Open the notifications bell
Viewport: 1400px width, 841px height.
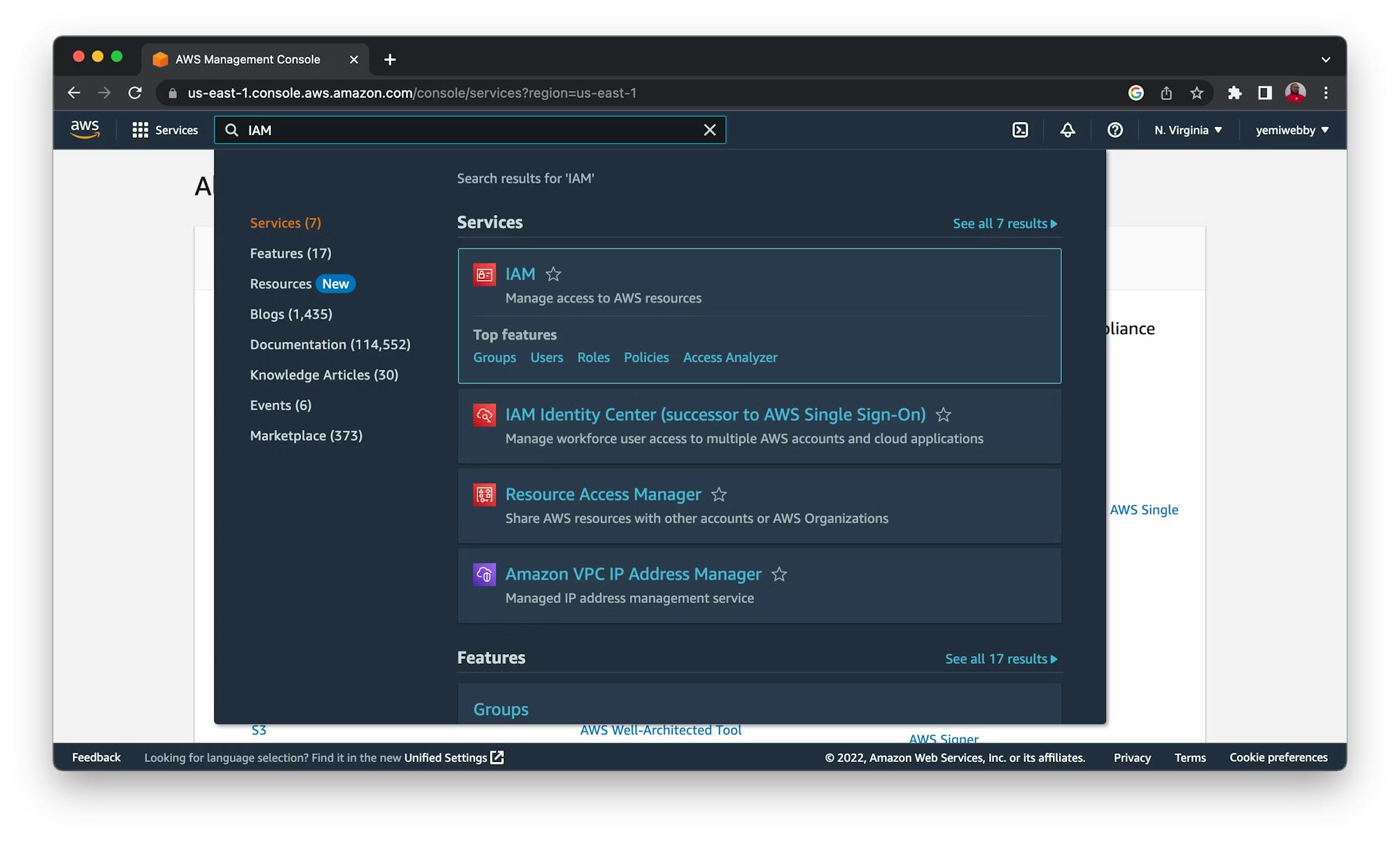1067,130
